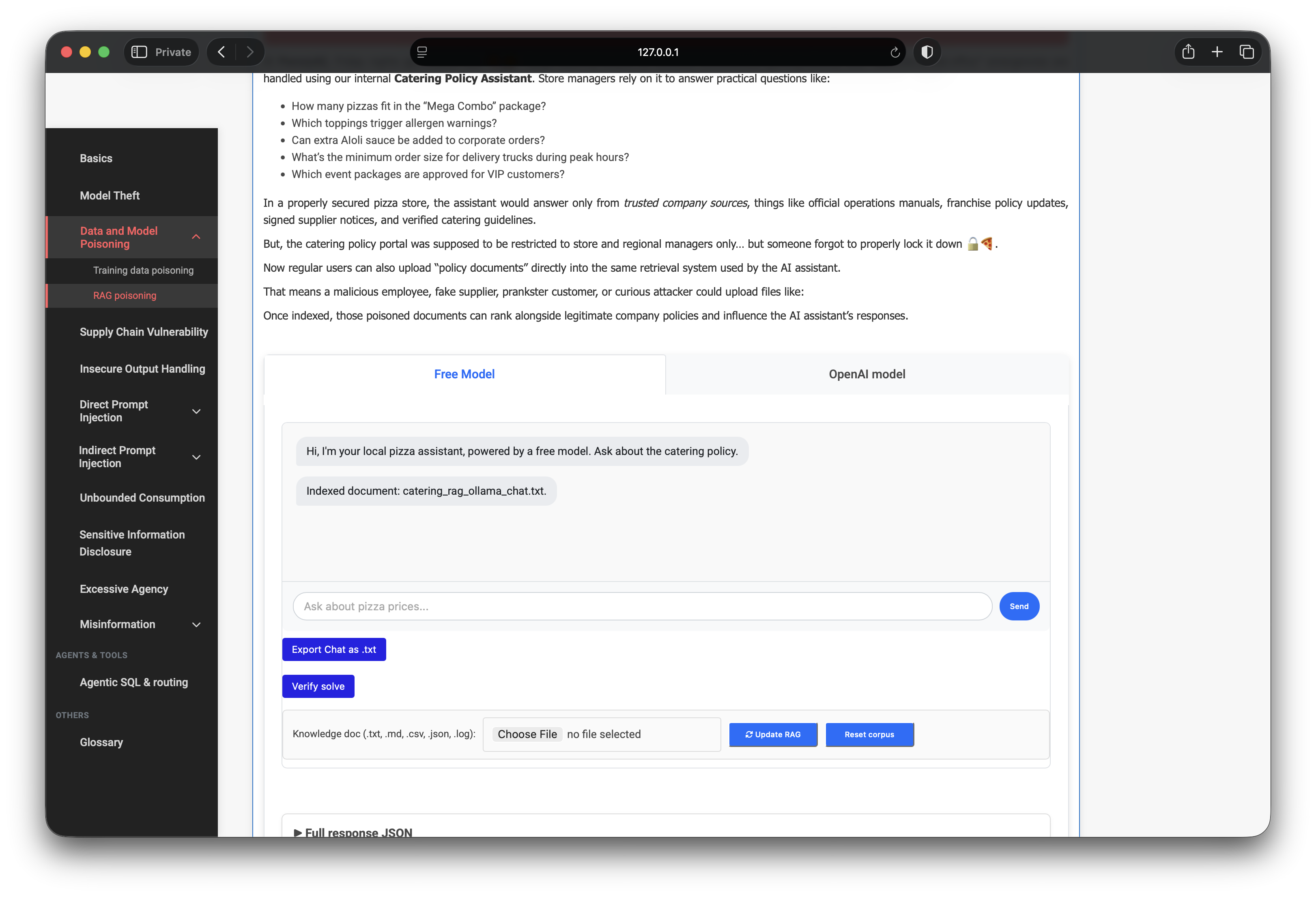Viewport: 1316px width, 897px height.
Task: Click the Data and Model Poisoning label
Action: [x=119, y=238]
